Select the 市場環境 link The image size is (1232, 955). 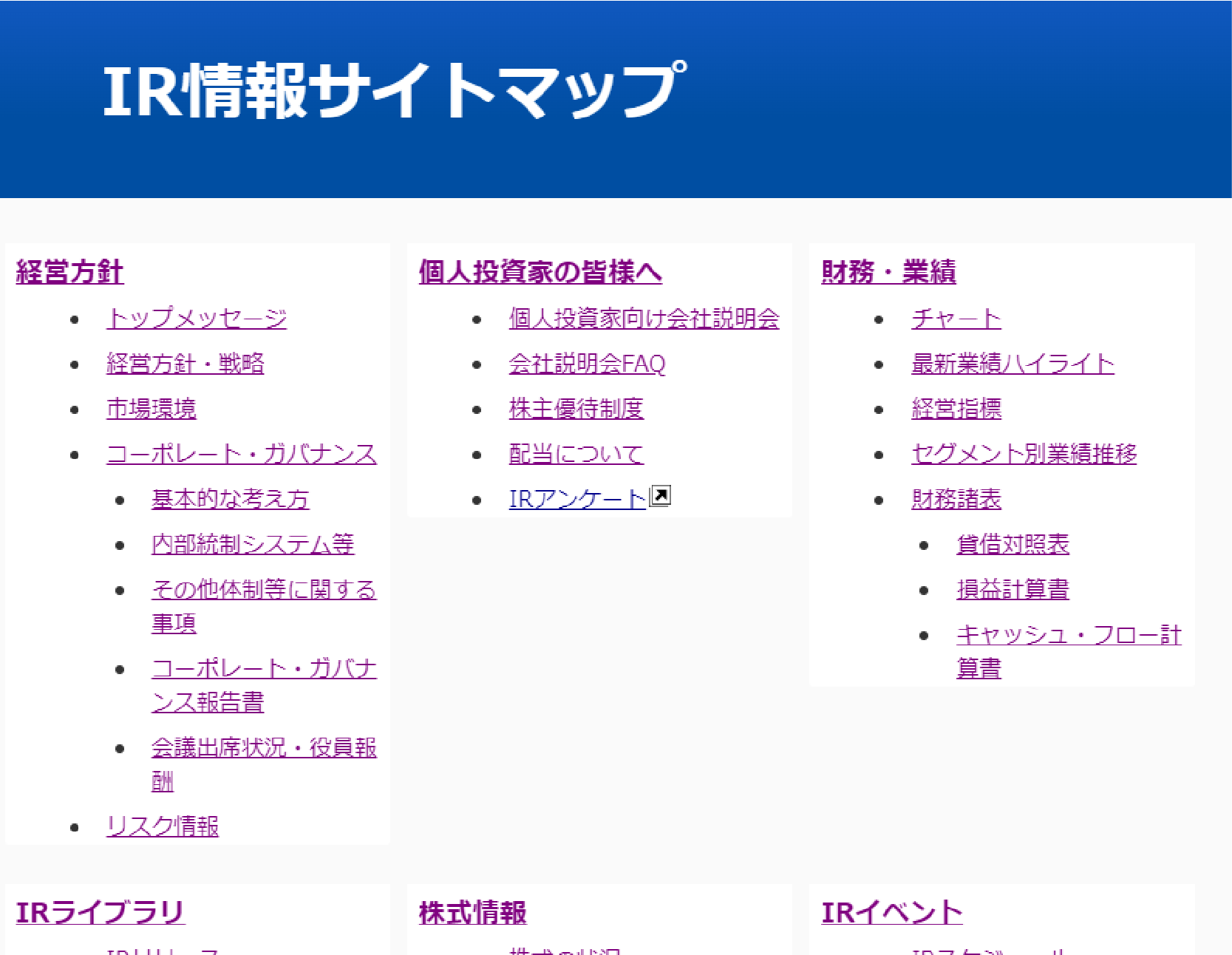tap(152, 409)
